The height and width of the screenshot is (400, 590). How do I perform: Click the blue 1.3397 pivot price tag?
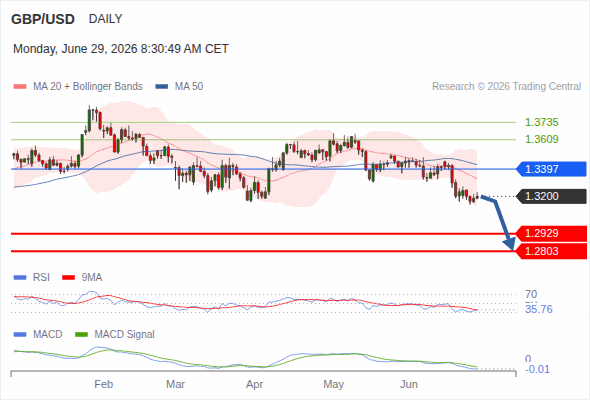pos(551,169)
